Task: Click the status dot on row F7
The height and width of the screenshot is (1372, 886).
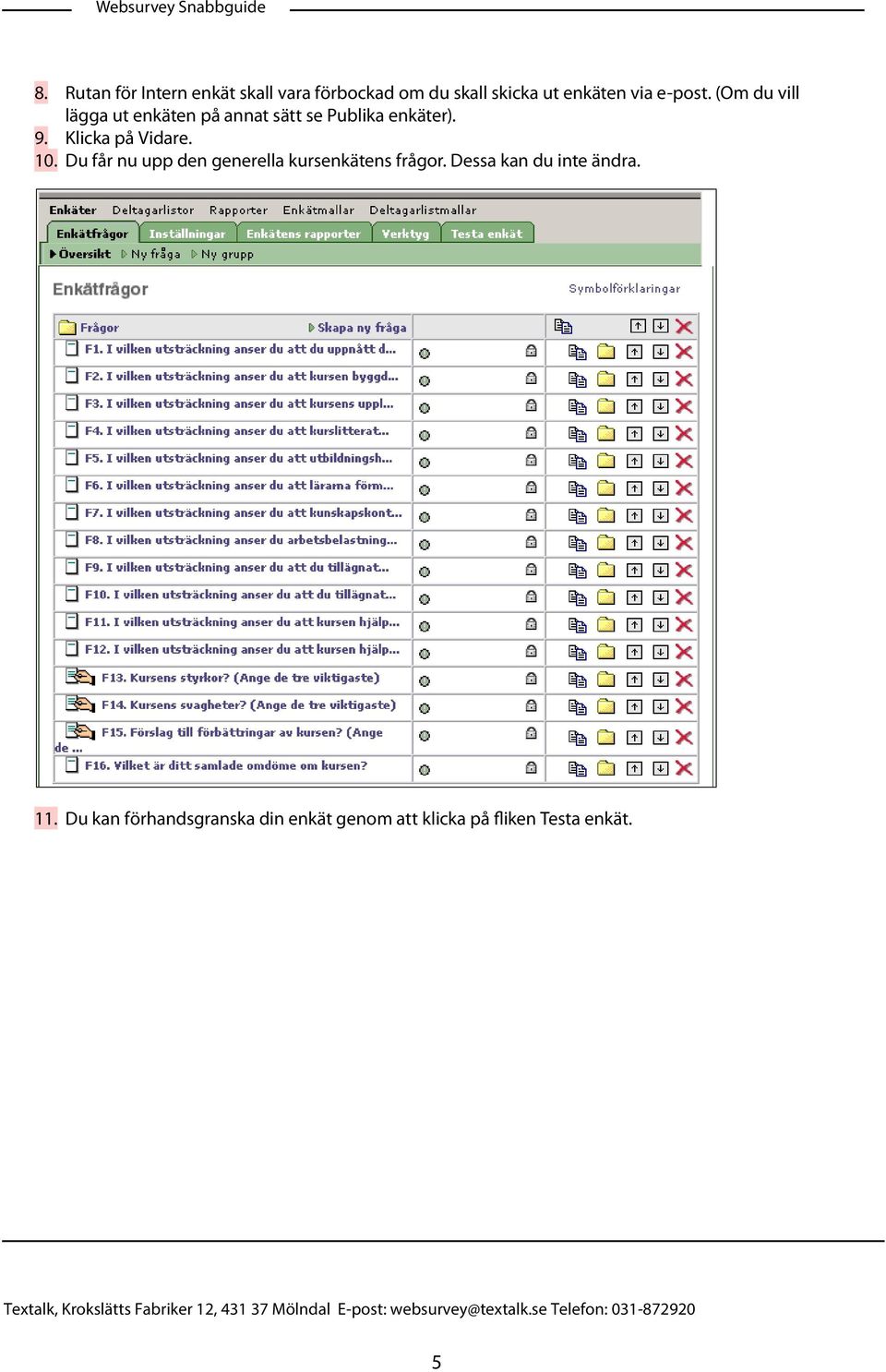Action: click(x=425, y=517)
